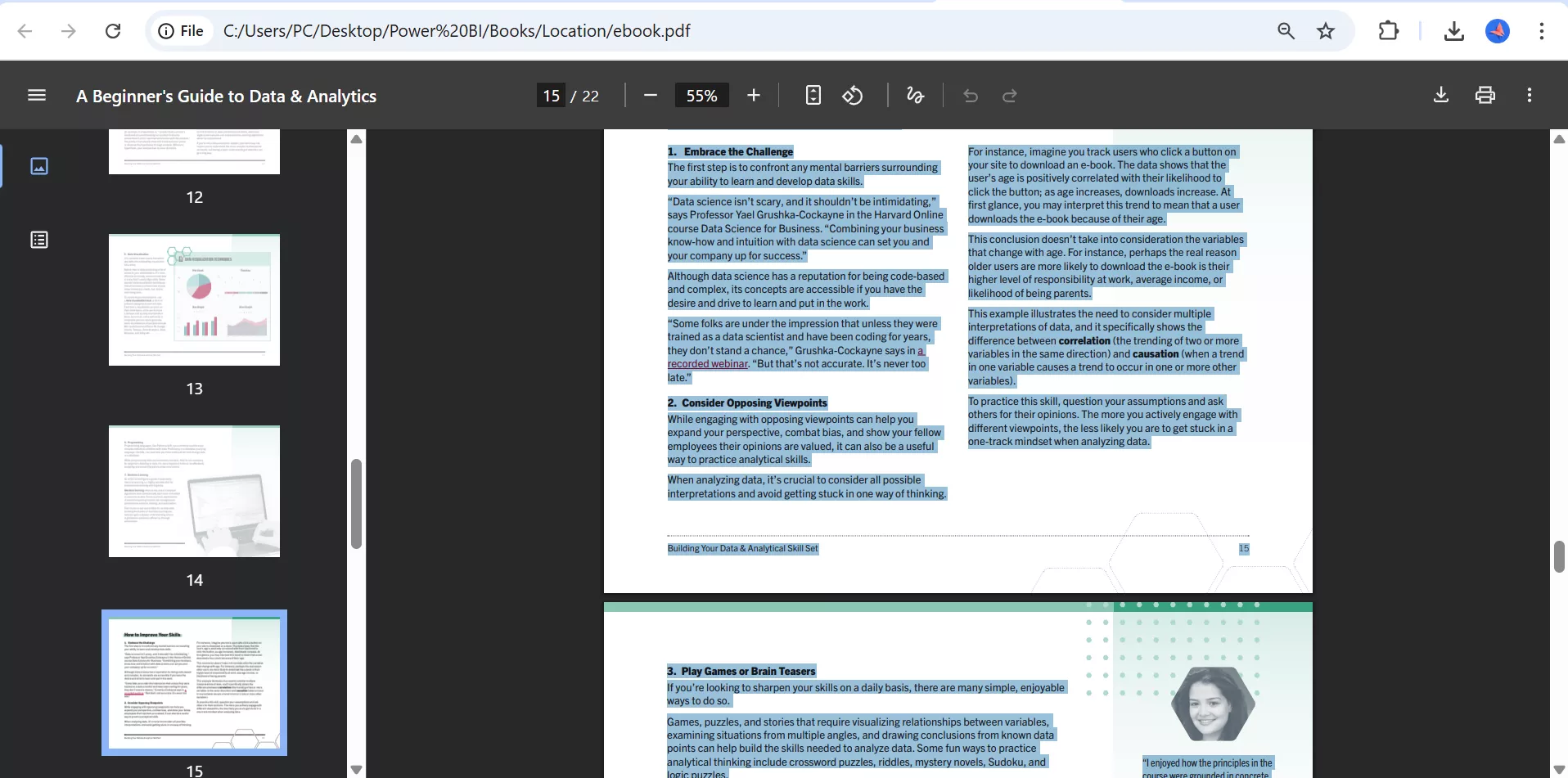
Task: Open the recorded webinar link
Action: pyautogui.click(x=707, y=364)
